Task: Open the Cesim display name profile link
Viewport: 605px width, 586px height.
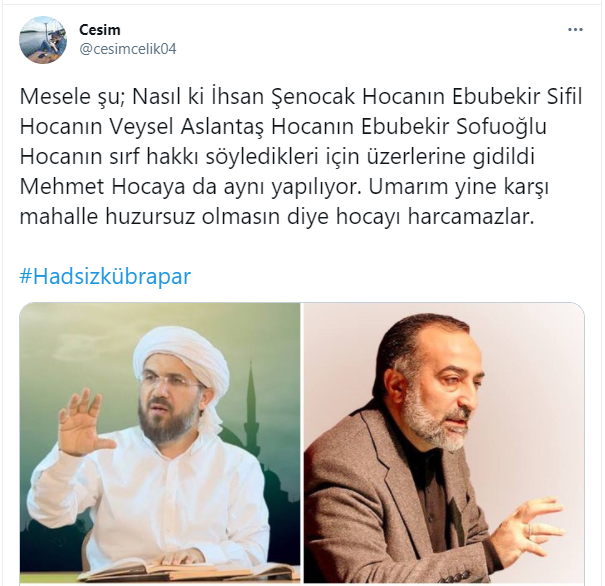Action: [x=100, y=30]
